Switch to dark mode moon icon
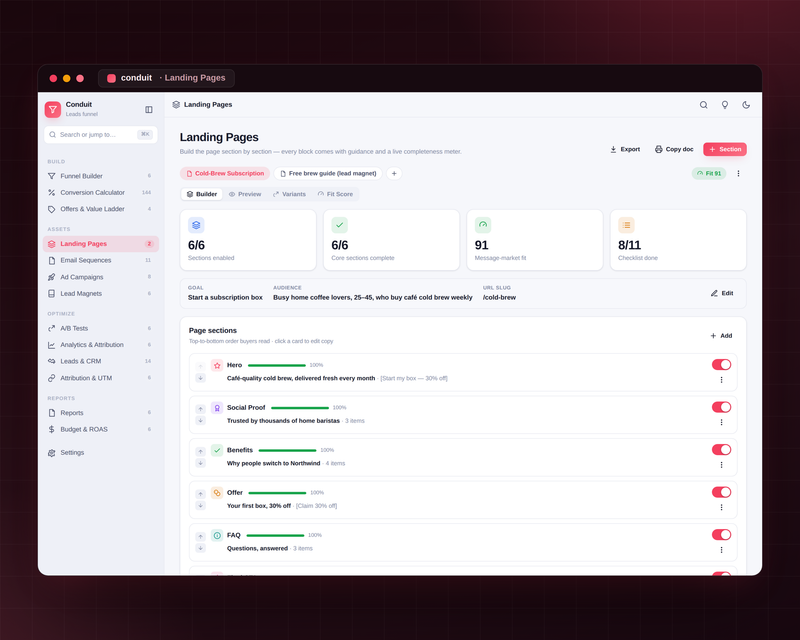 (746, 105)
